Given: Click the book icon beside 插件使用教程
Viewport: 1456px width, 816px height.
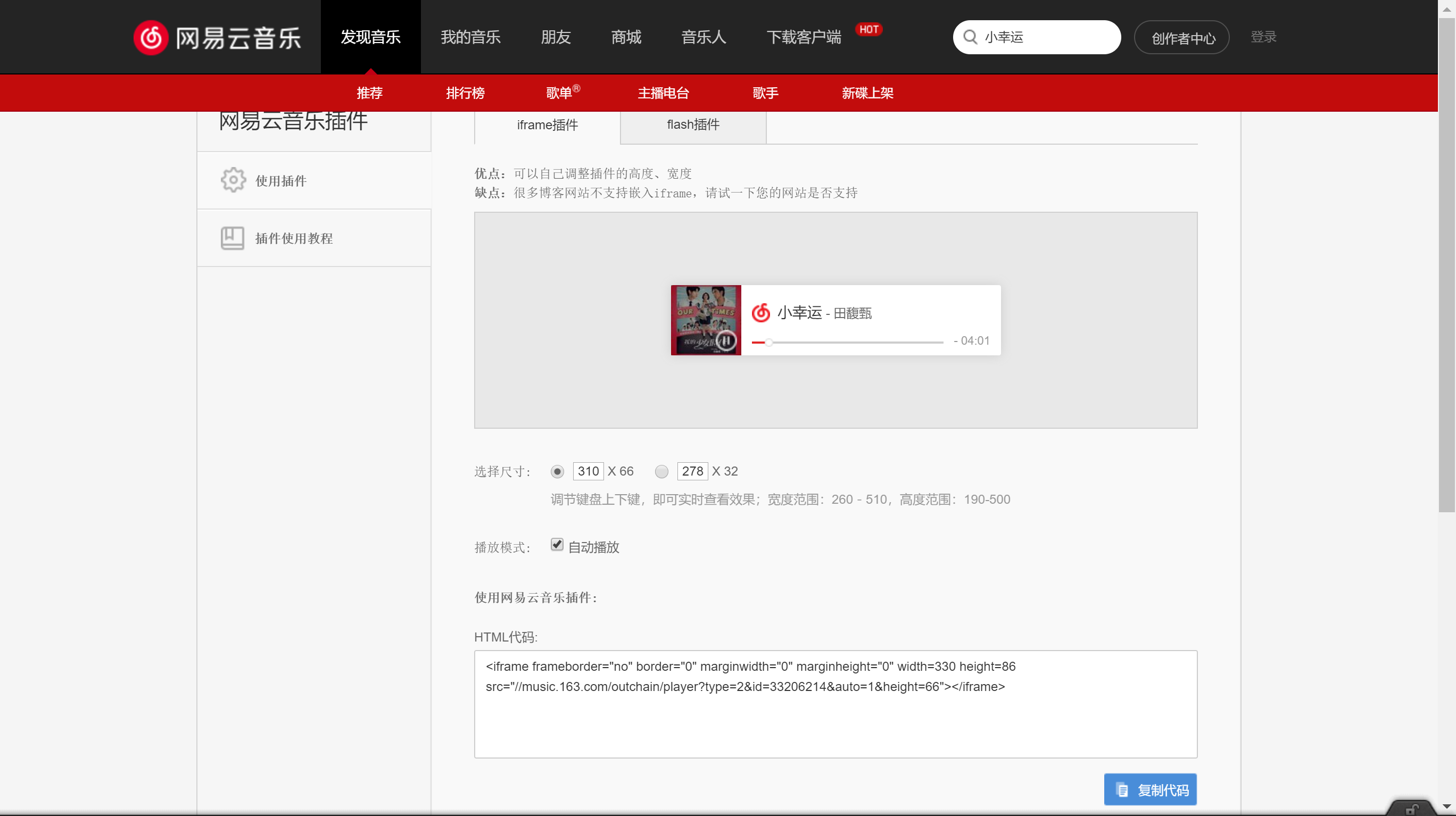Looking at the screenshot, I should [233, 238].
